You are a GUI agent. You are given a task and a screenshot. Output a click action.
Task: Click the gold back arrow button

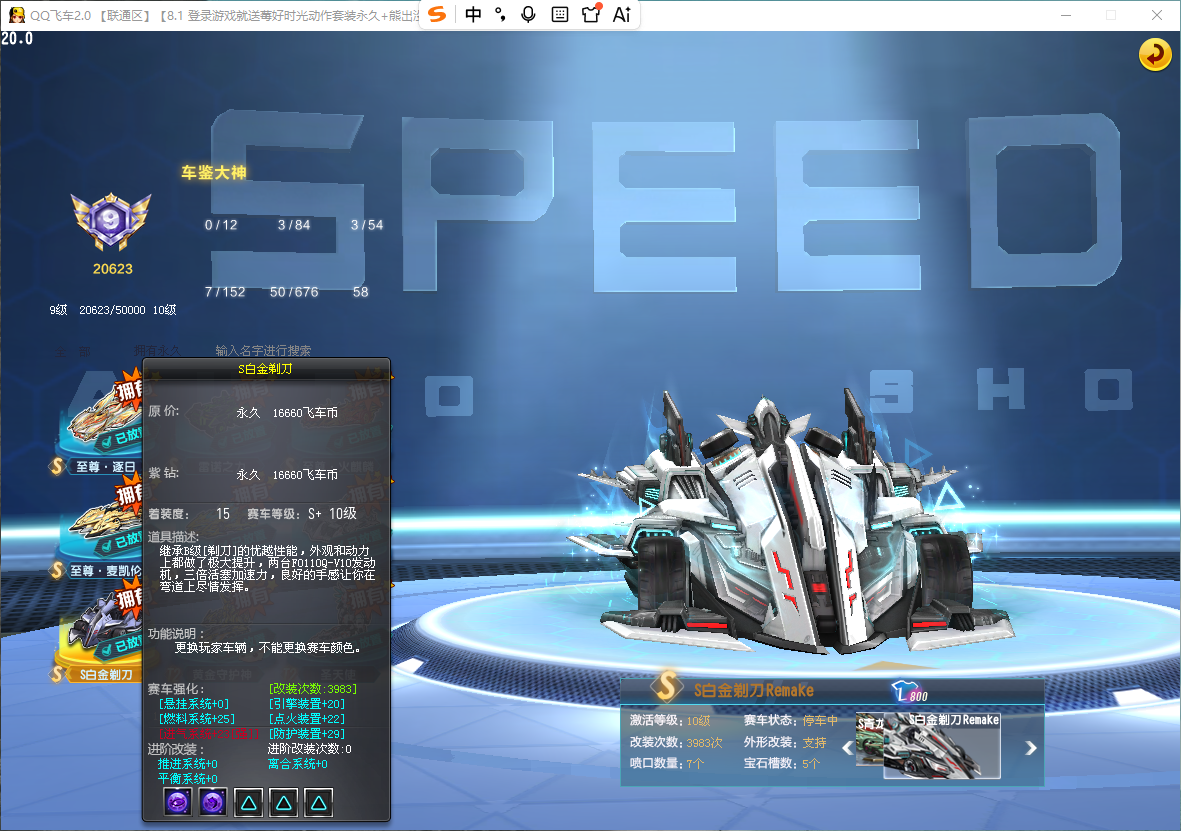tap(1154, 54)
